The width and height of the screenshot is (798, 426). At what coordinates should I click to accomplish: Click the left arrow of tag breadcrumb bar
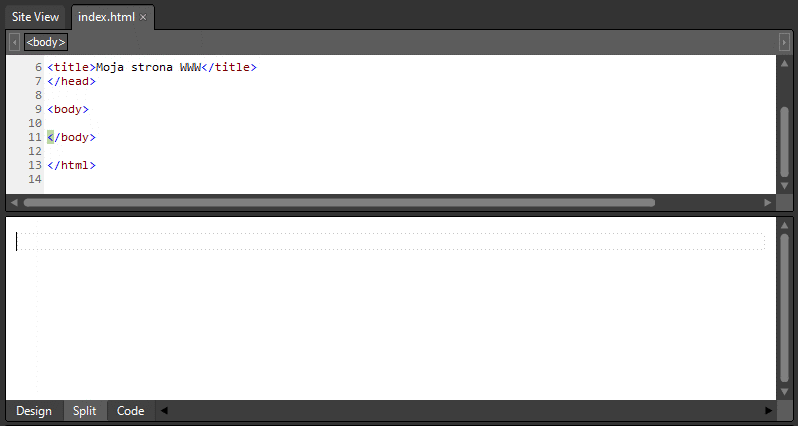pos(15,42)
